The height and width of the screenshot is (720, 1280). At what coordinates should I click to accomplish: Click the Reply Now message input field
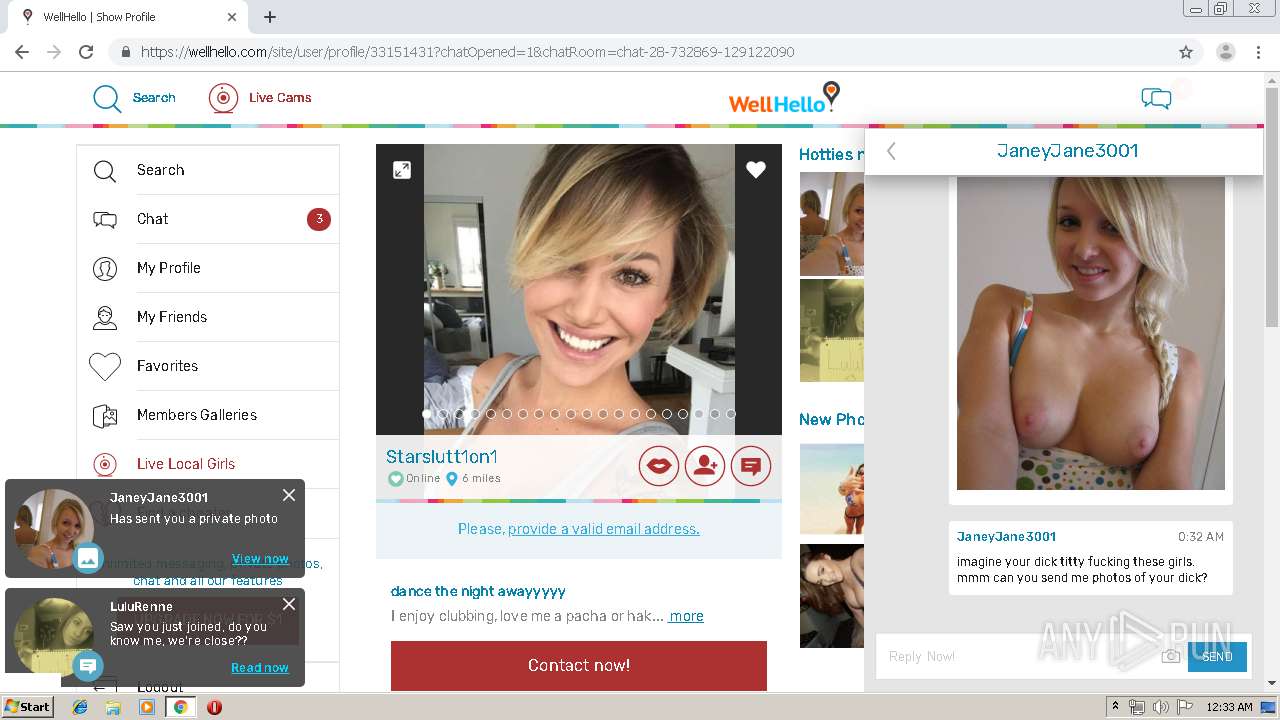(x=1020, y=656)
